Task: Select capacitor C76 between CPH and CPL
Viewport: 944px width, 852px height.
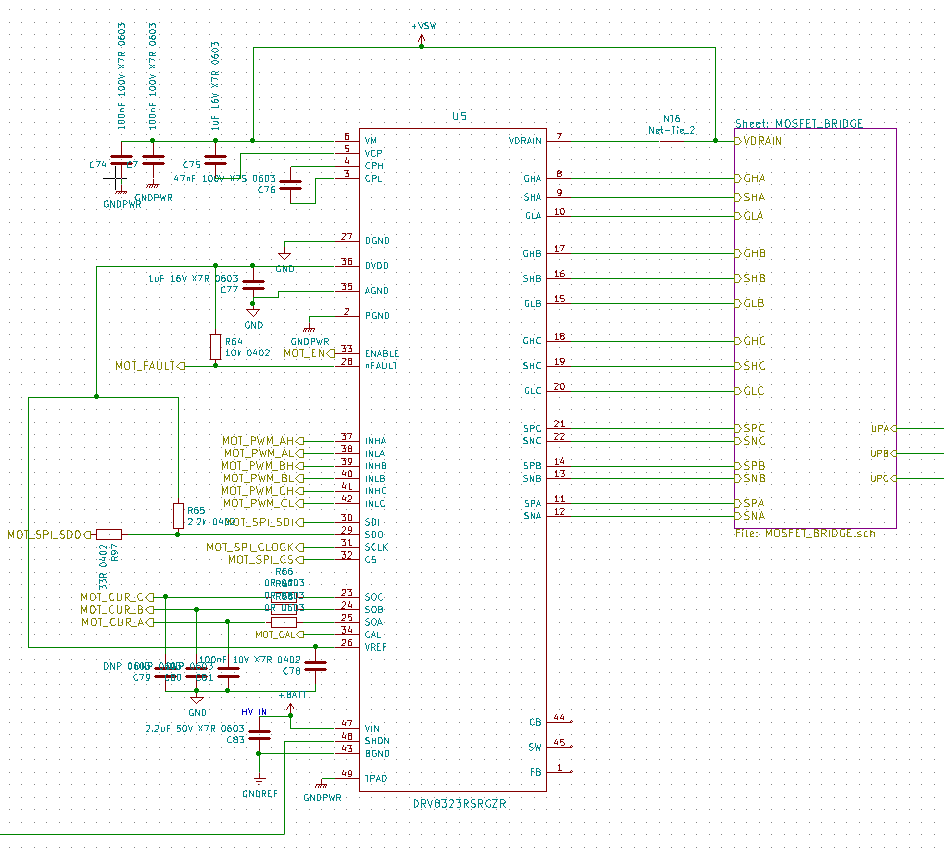Action: (291, 185)
